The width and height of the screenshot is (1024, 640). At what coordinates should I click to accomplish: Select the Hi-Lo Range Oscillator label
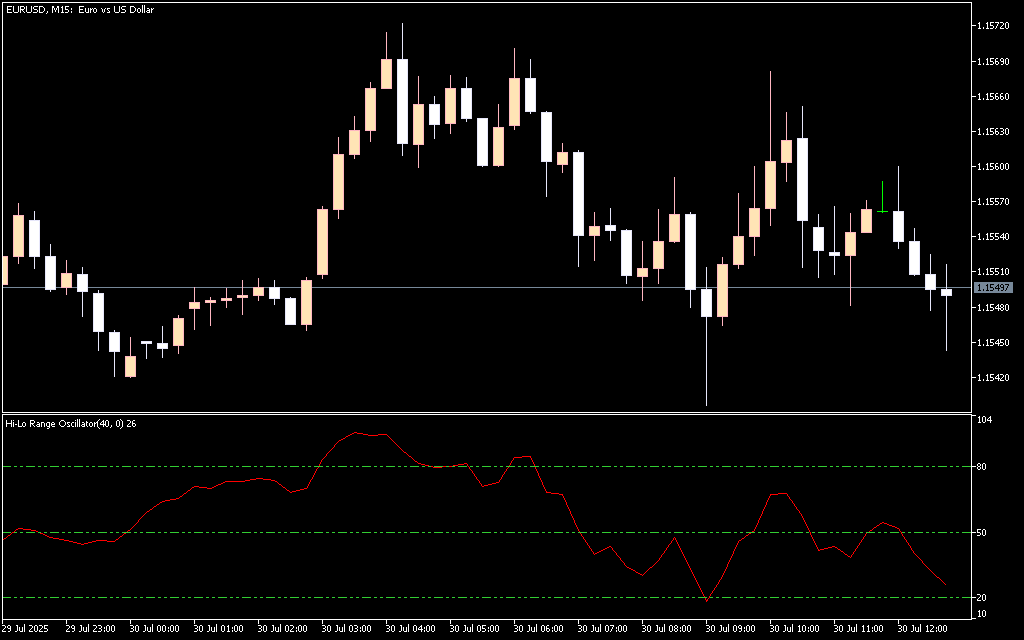click(70, 424)
